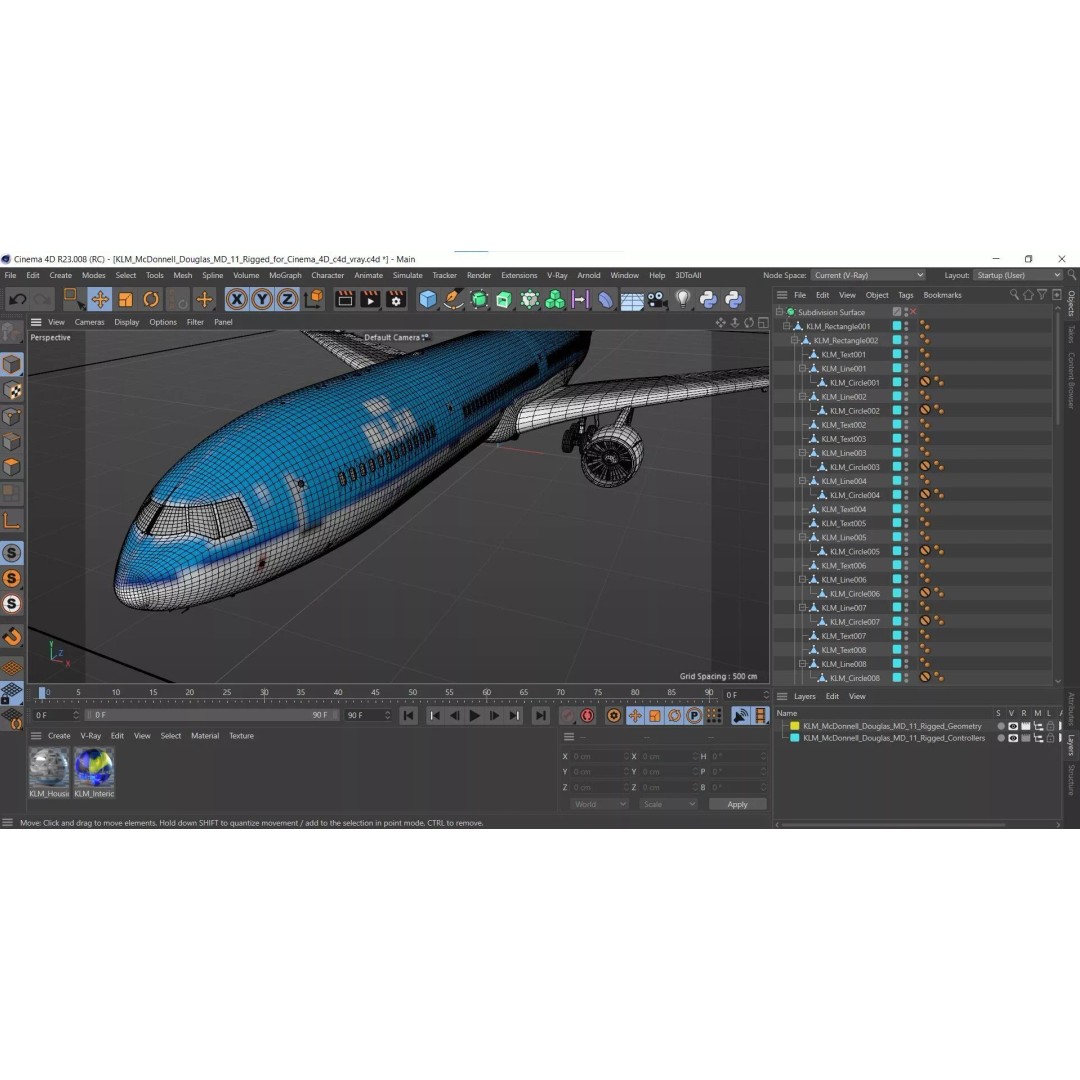1080x1080 pixels.
Task: Select KLM_Text003 object
Action: tap(844, 439)
